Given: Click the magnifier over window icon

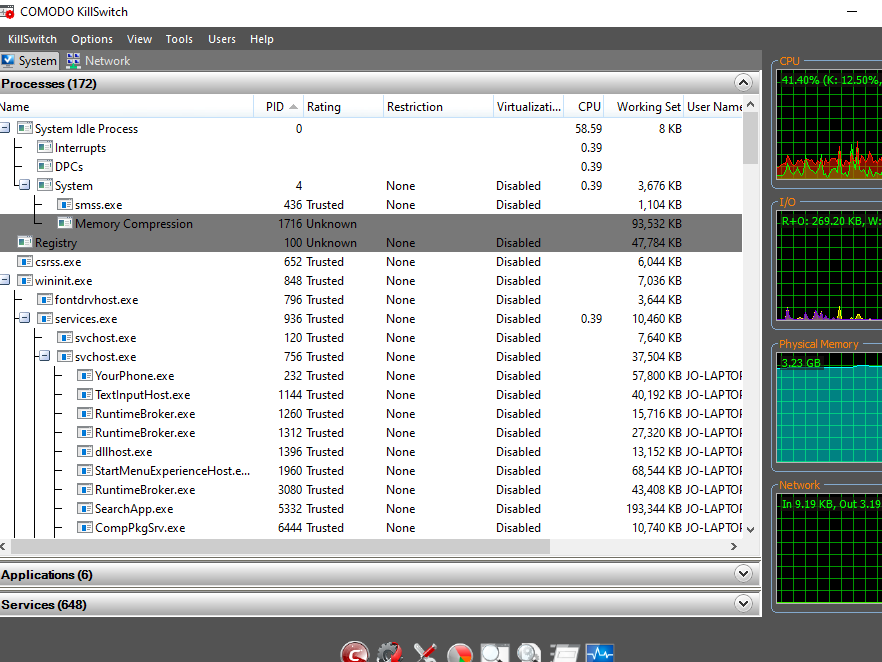Looking at the screenshot, I should tap(494, 653).
